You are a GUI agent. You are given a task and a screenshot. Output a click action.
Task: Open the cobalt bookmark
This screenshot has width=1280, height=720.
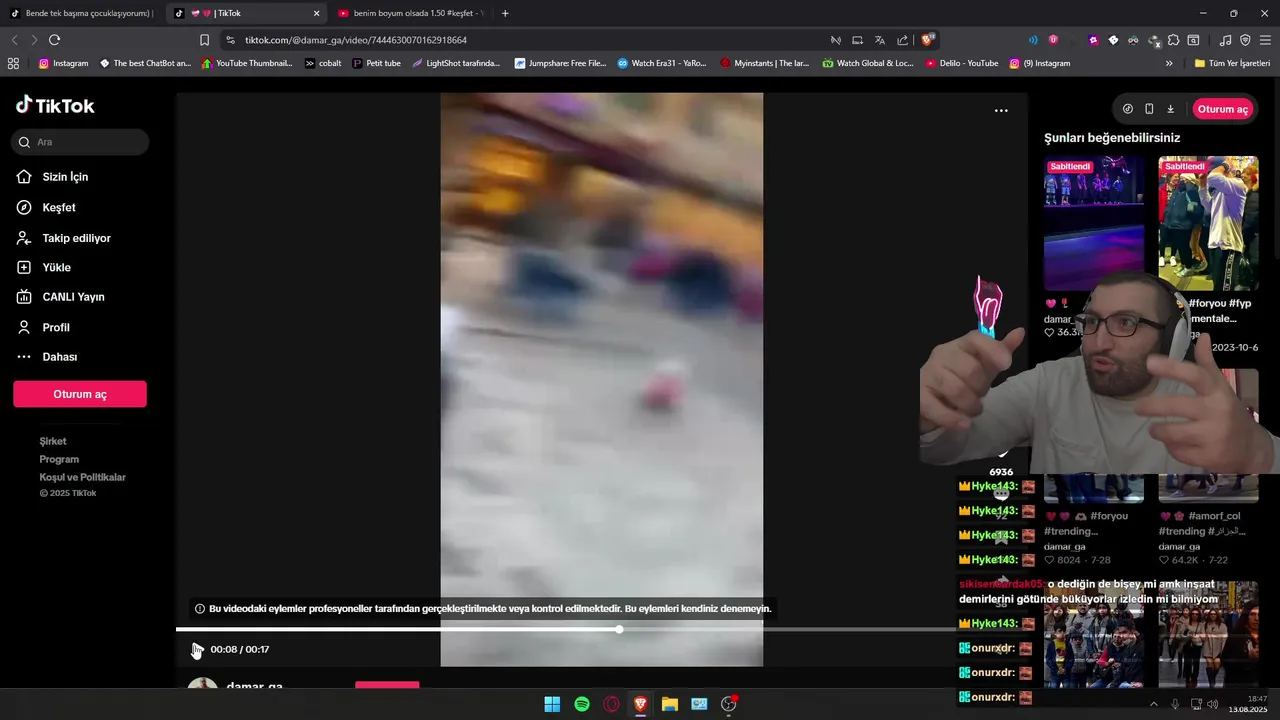pos(323,63)
